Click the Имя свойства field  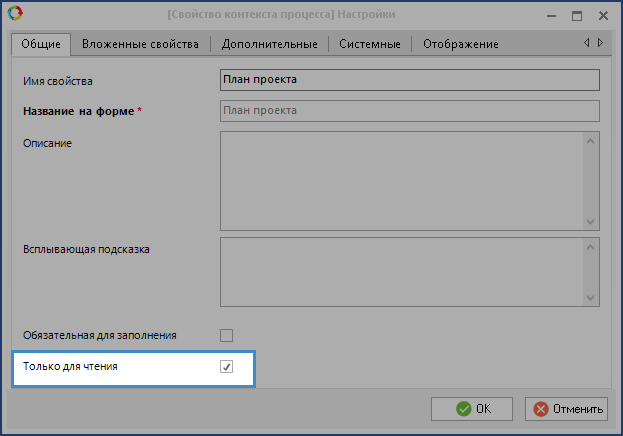point(408,80)
